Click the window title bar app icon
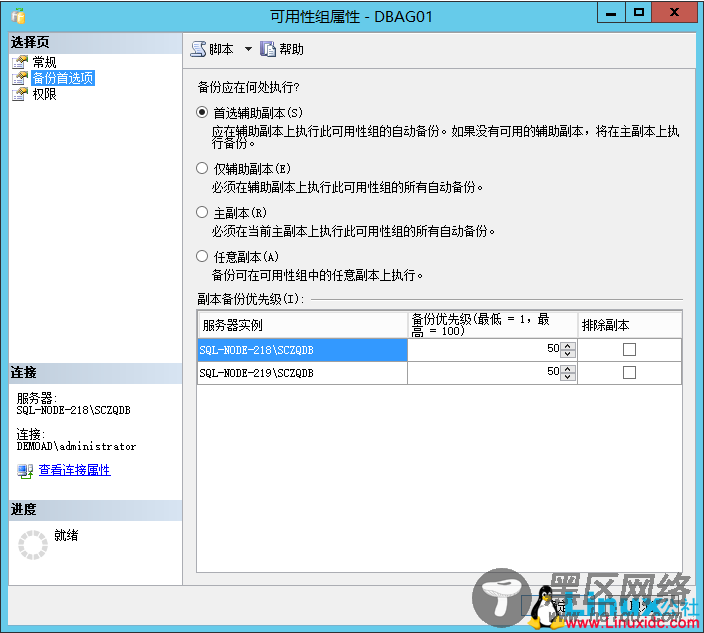The height and width of the screenshot is (633, 704). tap(18, 16)
